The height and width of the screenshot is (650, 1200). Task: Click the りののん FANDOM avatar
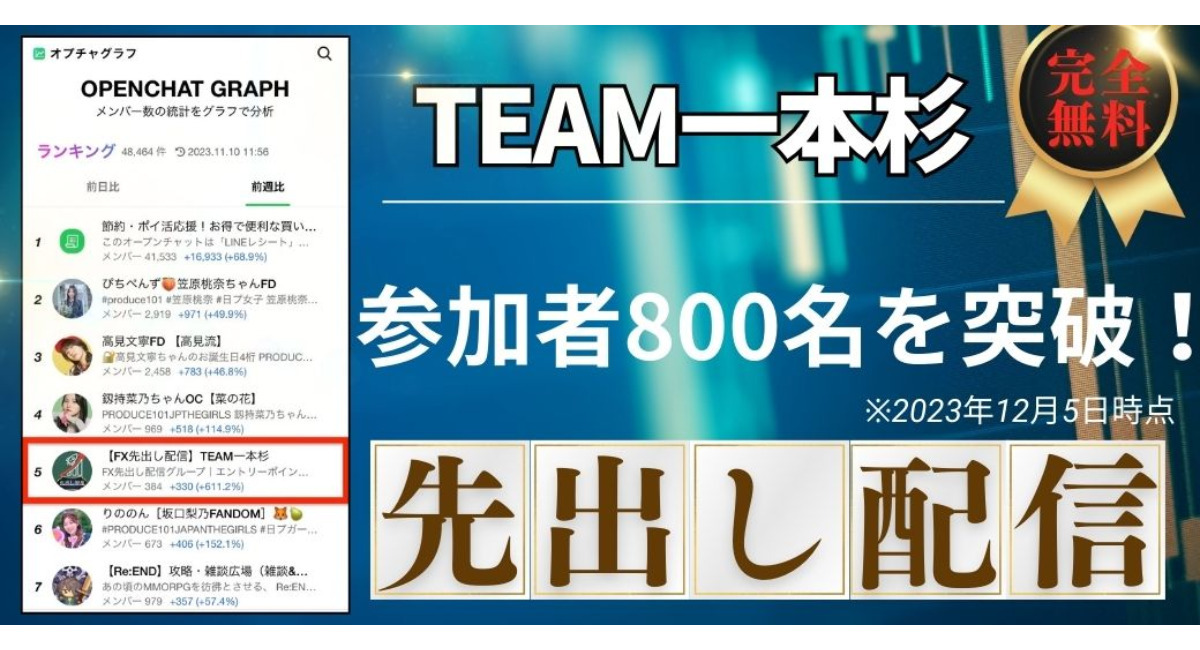[72, 527]
